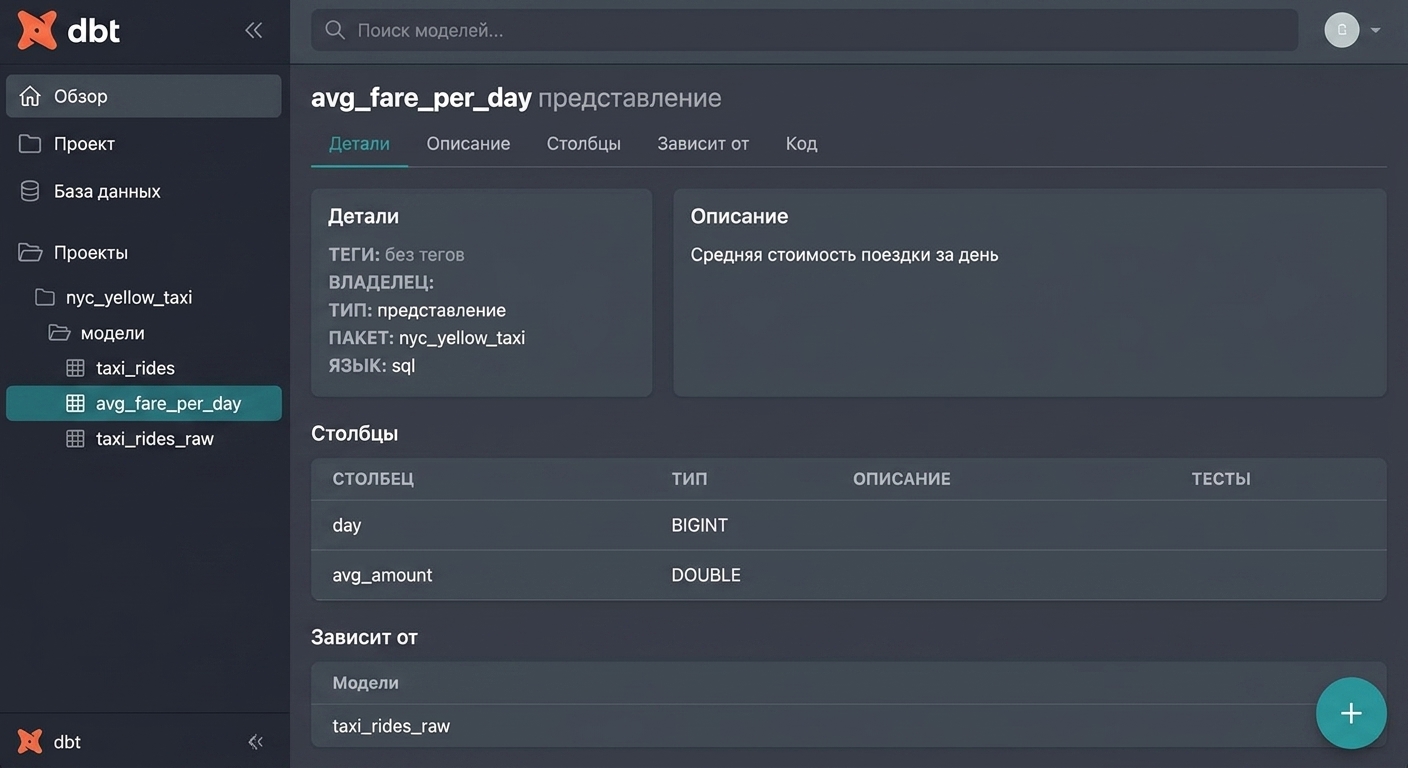Image resolution: width=1408 pixels, height=768 pixels.
Task: Switch to the Зависит от tab
Action: 703,143
